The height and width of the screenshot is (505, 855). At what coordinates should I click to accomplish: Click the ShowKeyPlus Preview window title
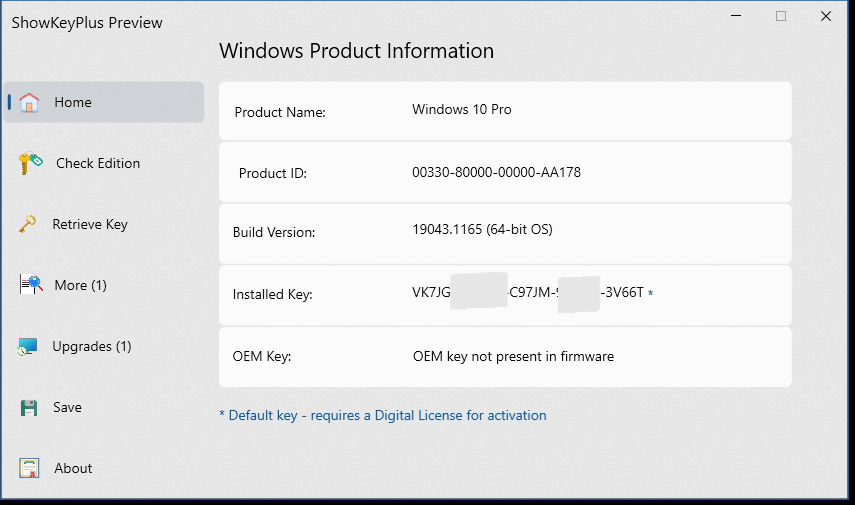tap(87, 23)
